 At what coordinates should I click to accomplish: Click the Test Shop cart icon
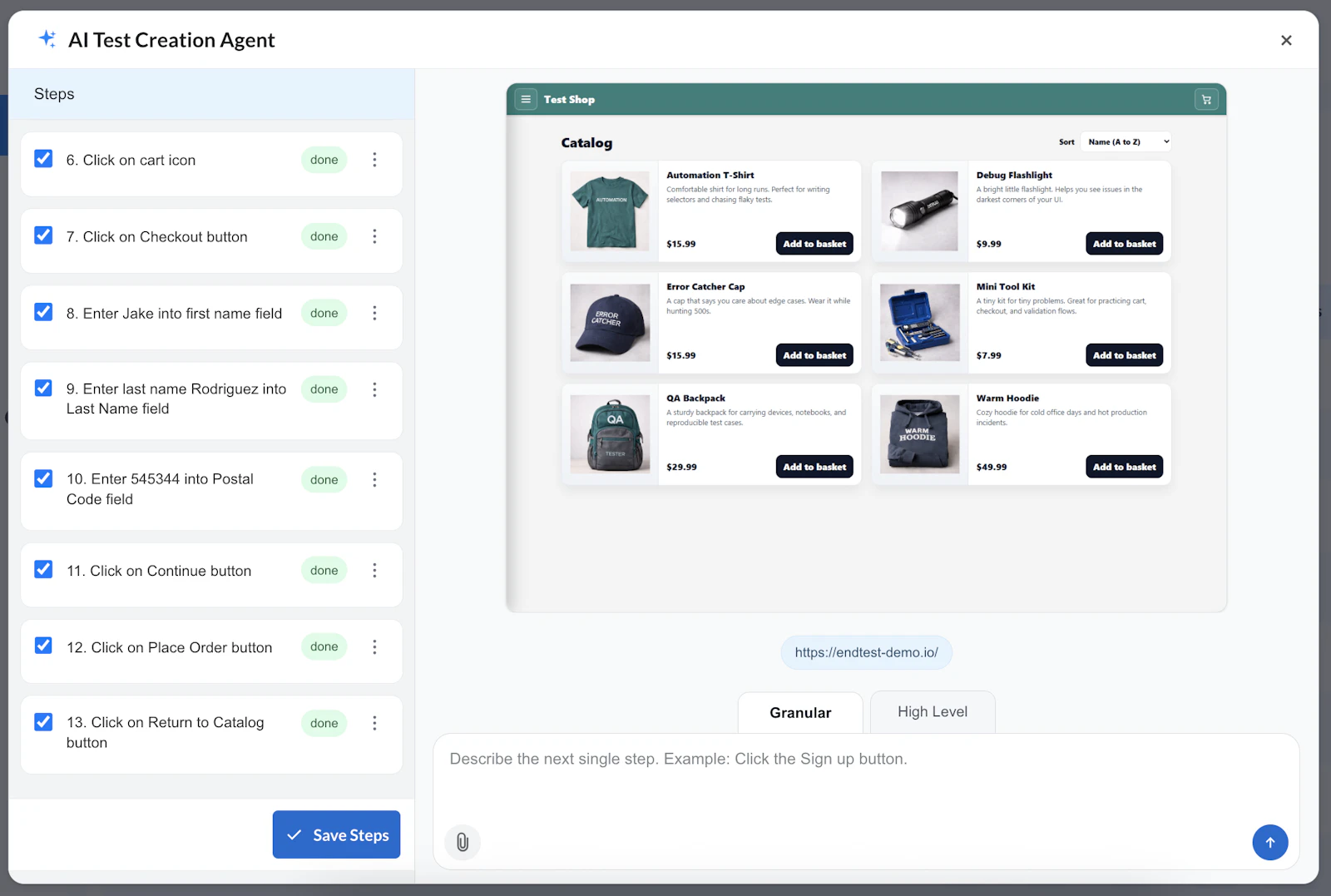(1206, 100)
